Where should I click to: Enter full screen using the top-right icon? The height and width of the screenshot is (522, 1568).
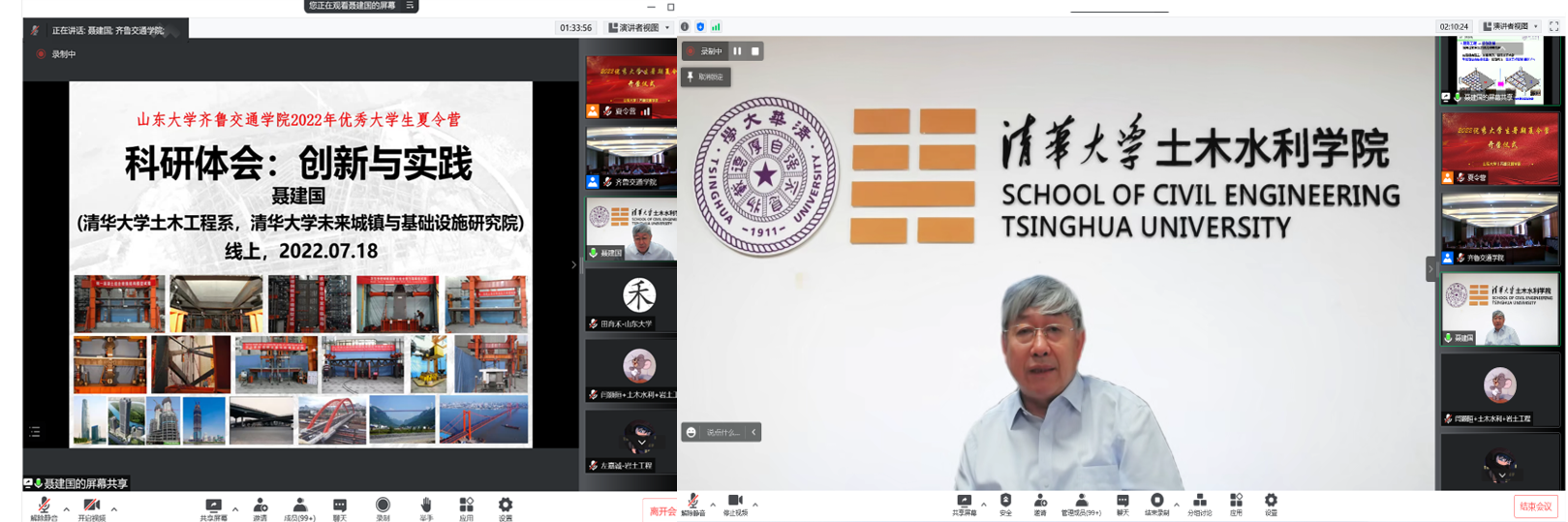1554,26
